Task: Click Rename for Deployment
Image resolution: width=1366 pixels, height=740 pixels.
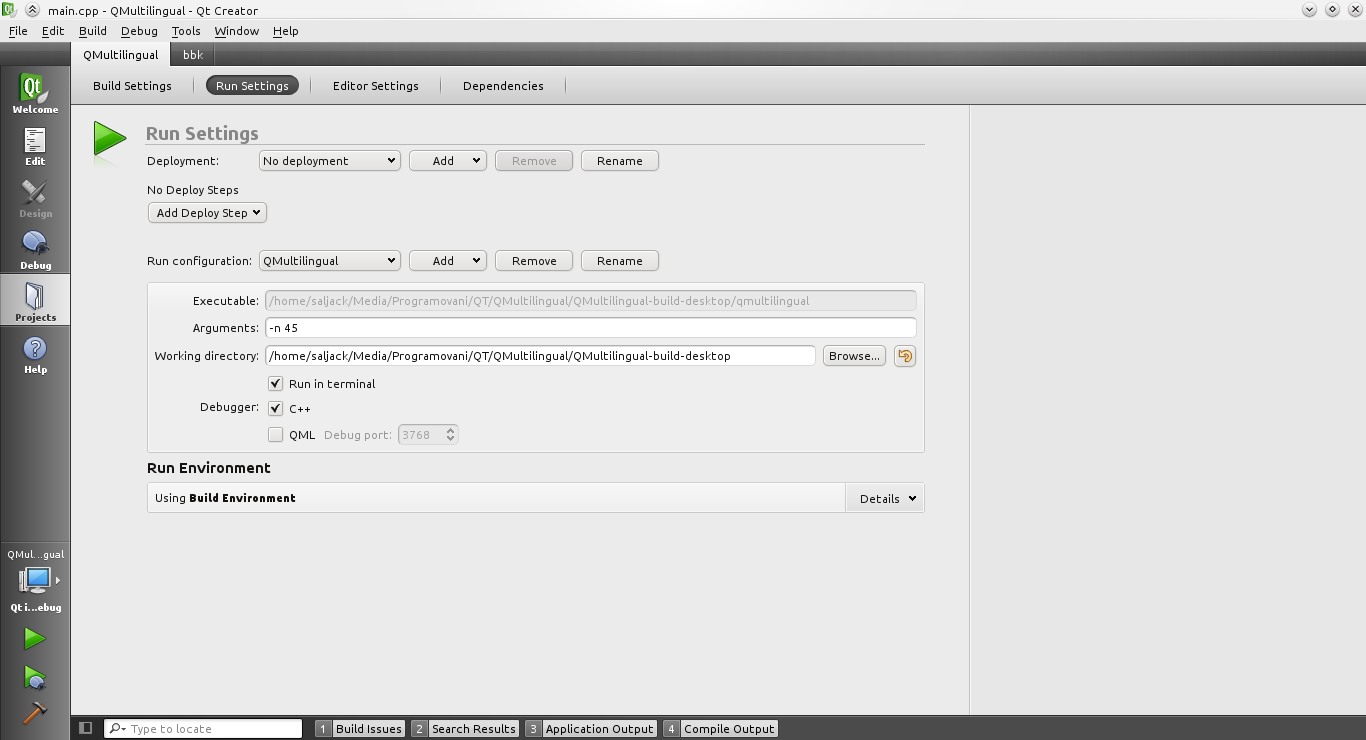Action: click(620, 161)
